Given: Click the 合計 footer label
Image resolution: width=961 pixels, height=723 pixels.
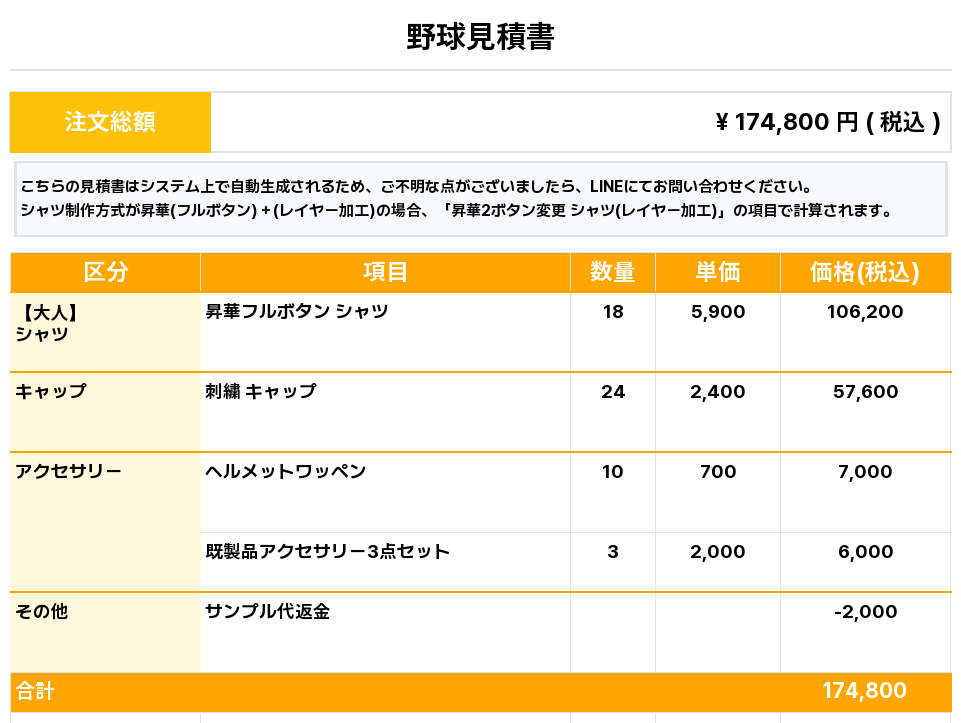Looking at the screenshot, I should 36,691.
